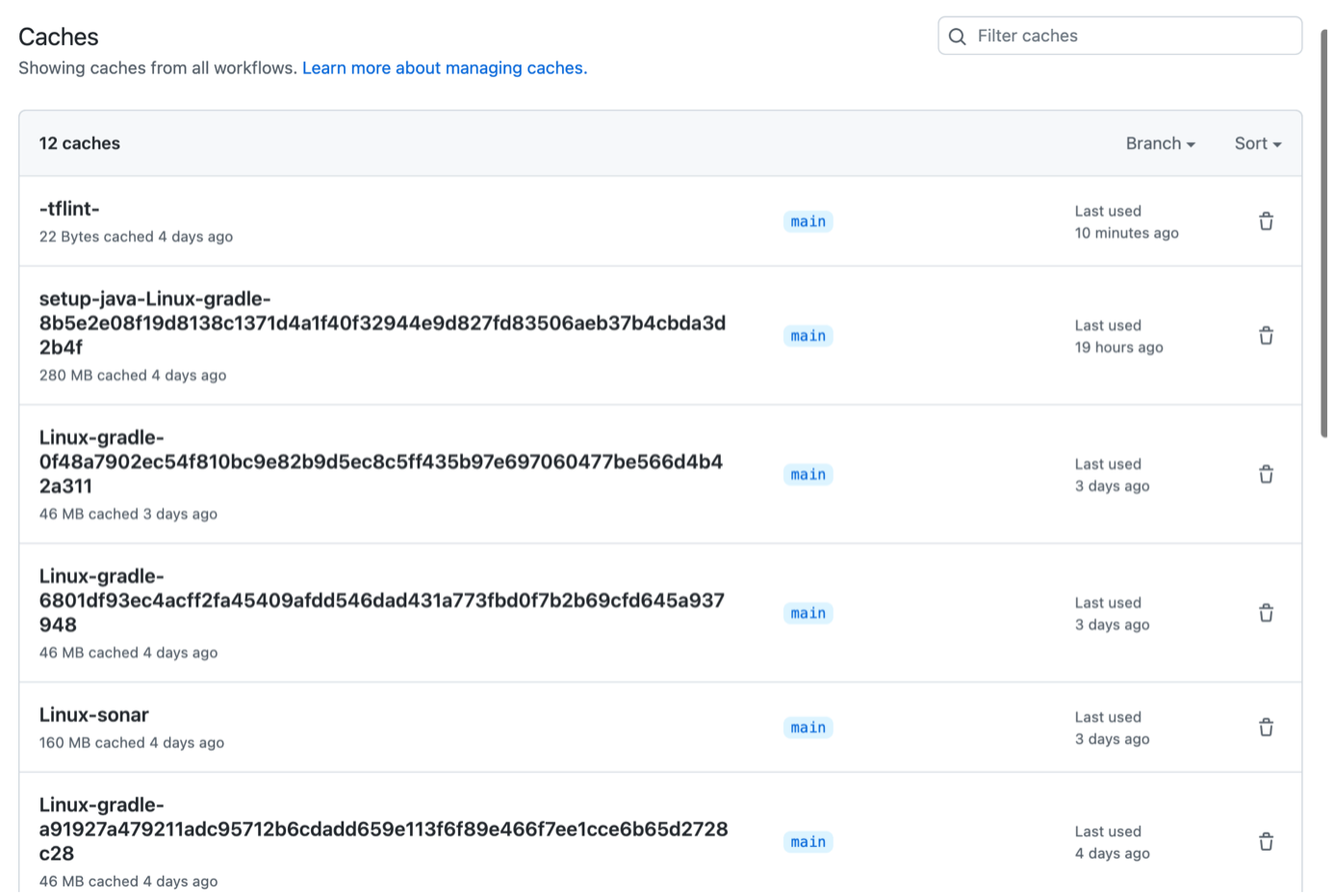Delete the Linux-gradle-6801df93 cache
Screen dimensions: 1332x896
click(x=1266, y=613)
